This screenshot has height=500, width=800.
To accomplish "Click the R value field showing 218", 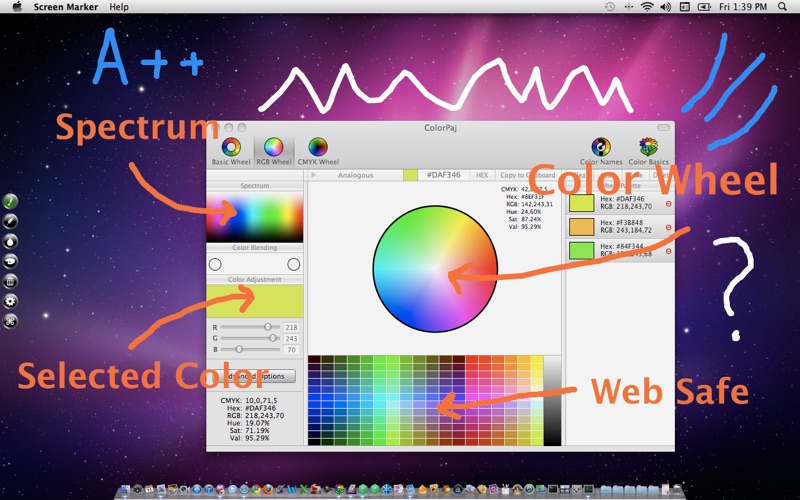I will (x=291, y=328).
